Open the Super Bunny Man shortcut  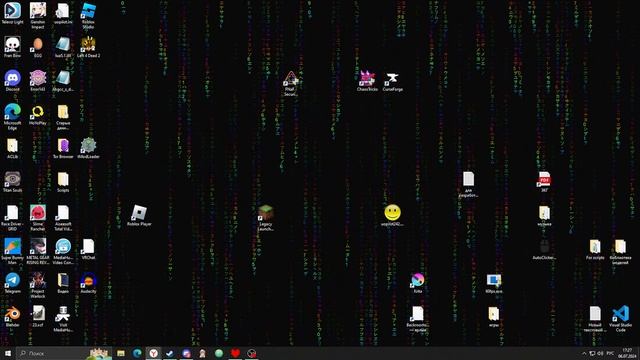point(13,251)
